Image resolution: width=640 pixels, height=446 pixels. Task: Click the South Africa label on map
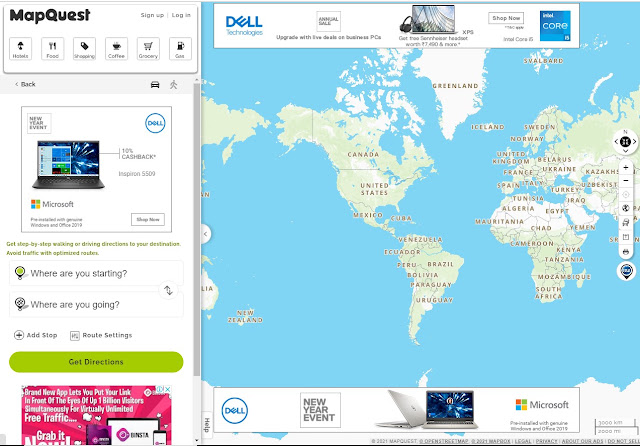549,293
